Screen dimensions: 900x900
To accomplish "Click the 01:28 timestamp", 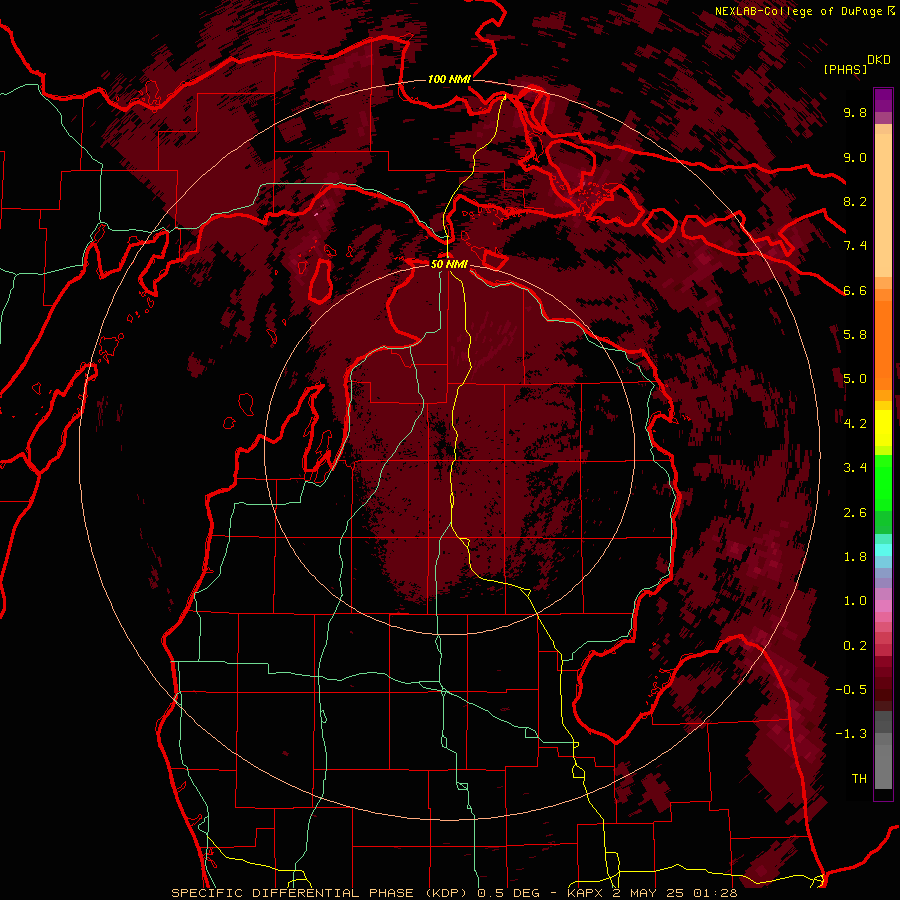I will coord(715,893).
